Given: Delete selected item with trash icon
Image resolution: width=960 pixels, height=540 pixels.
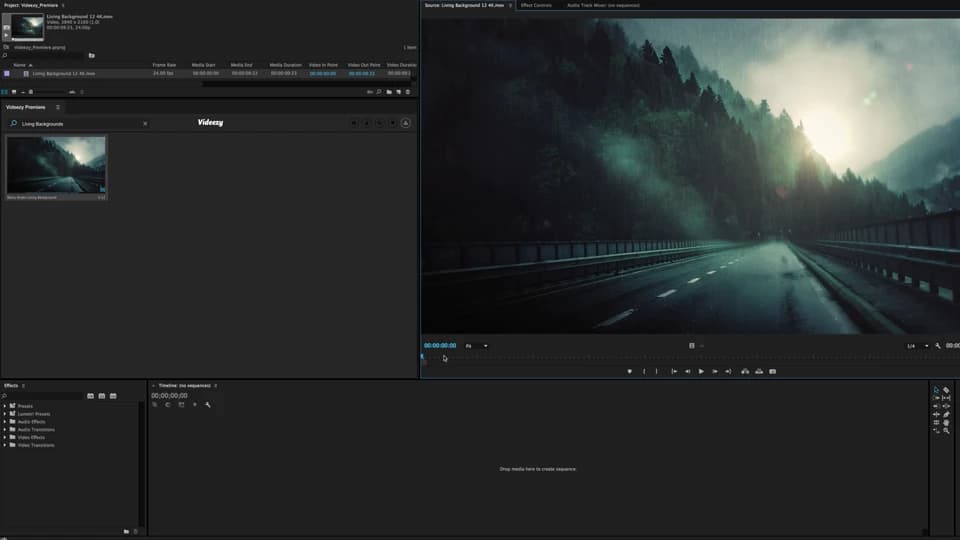Looking at the screenshot, I should point(408,92).
